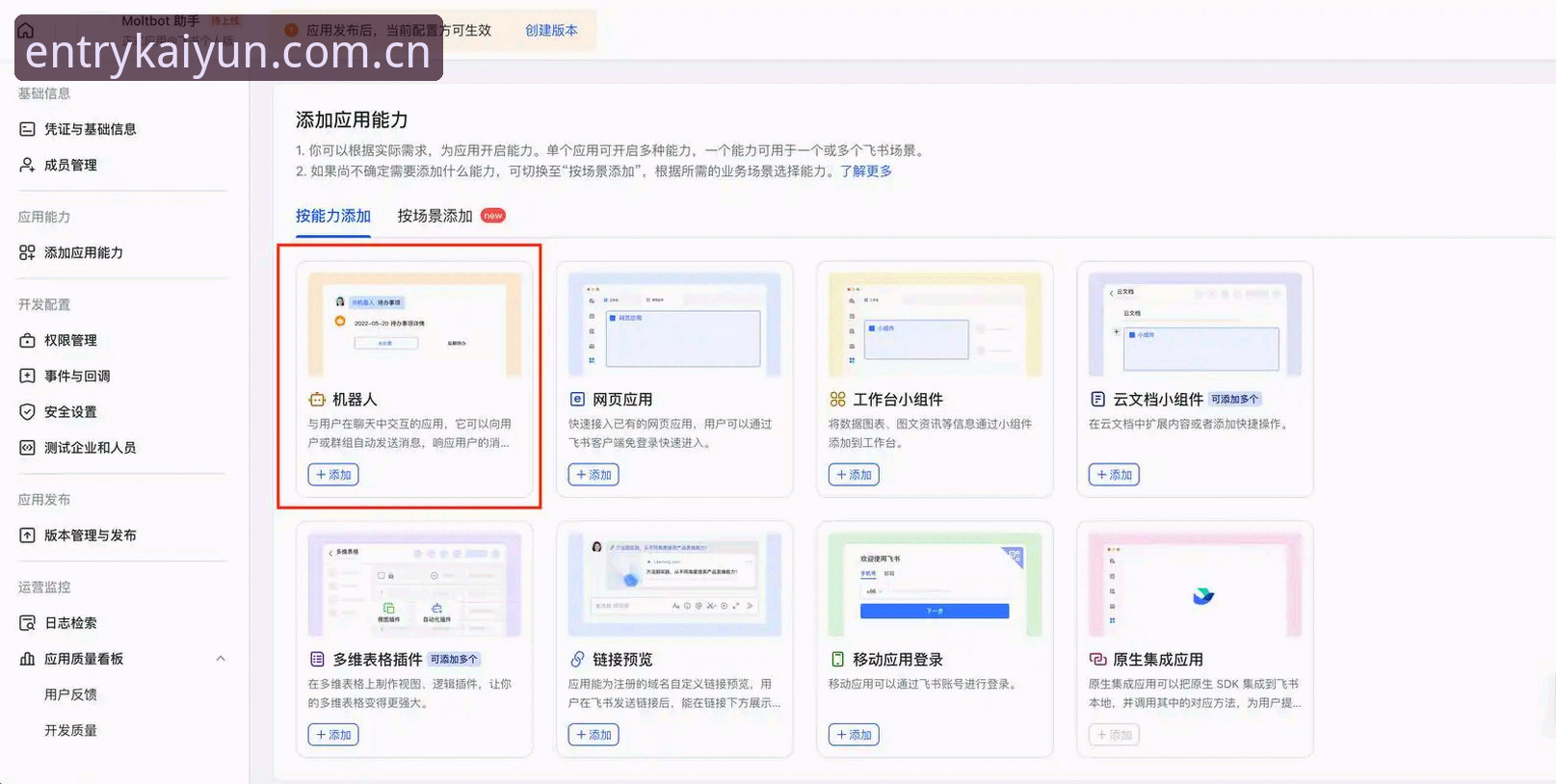The height and width of the screenshot is (784, 1556).
Task: Click the robot icon beside 机器人
Action: click(x=317, y=399)
